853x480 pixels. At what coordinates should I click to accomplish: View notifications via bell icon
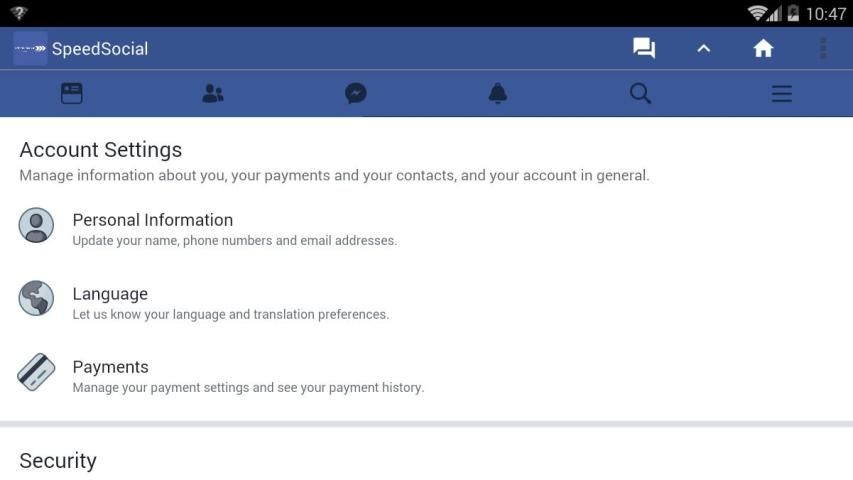497,94
